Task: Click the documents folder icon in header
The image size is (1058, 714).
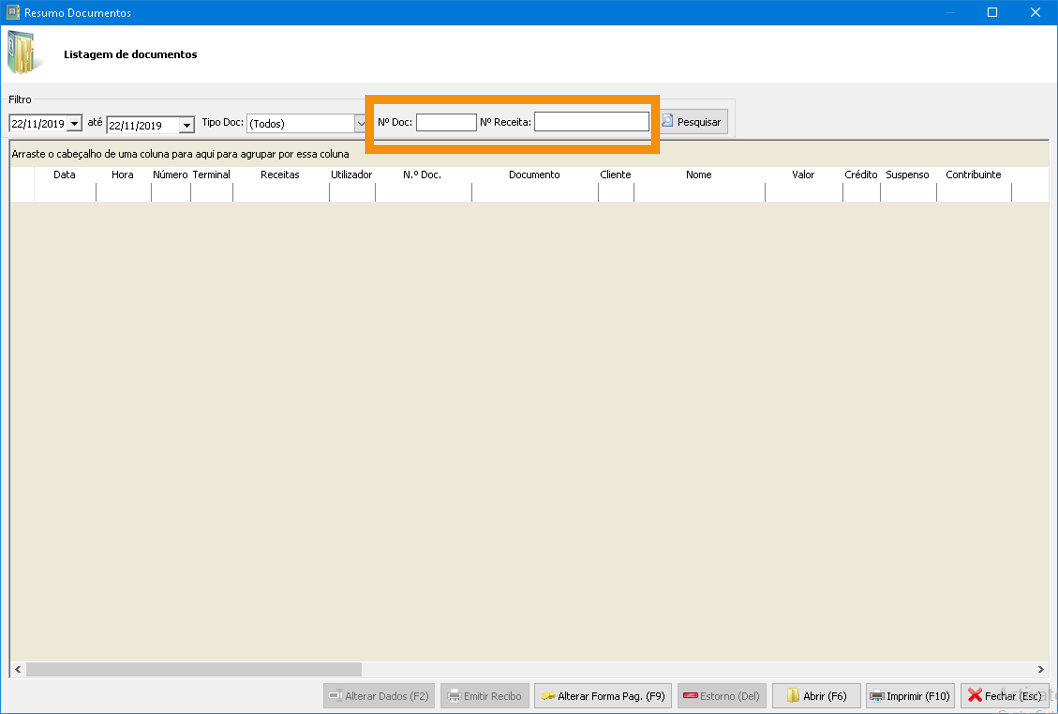Action: [x=24, y=54]
